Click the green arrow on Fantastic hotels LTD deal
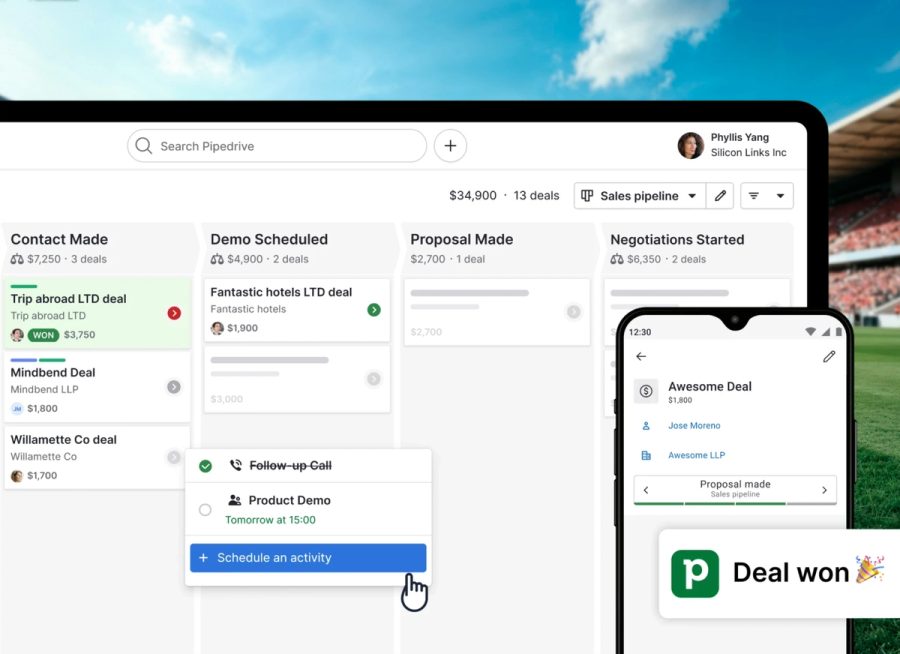Screen dimensions: 900x654 [x=374, y=309]
